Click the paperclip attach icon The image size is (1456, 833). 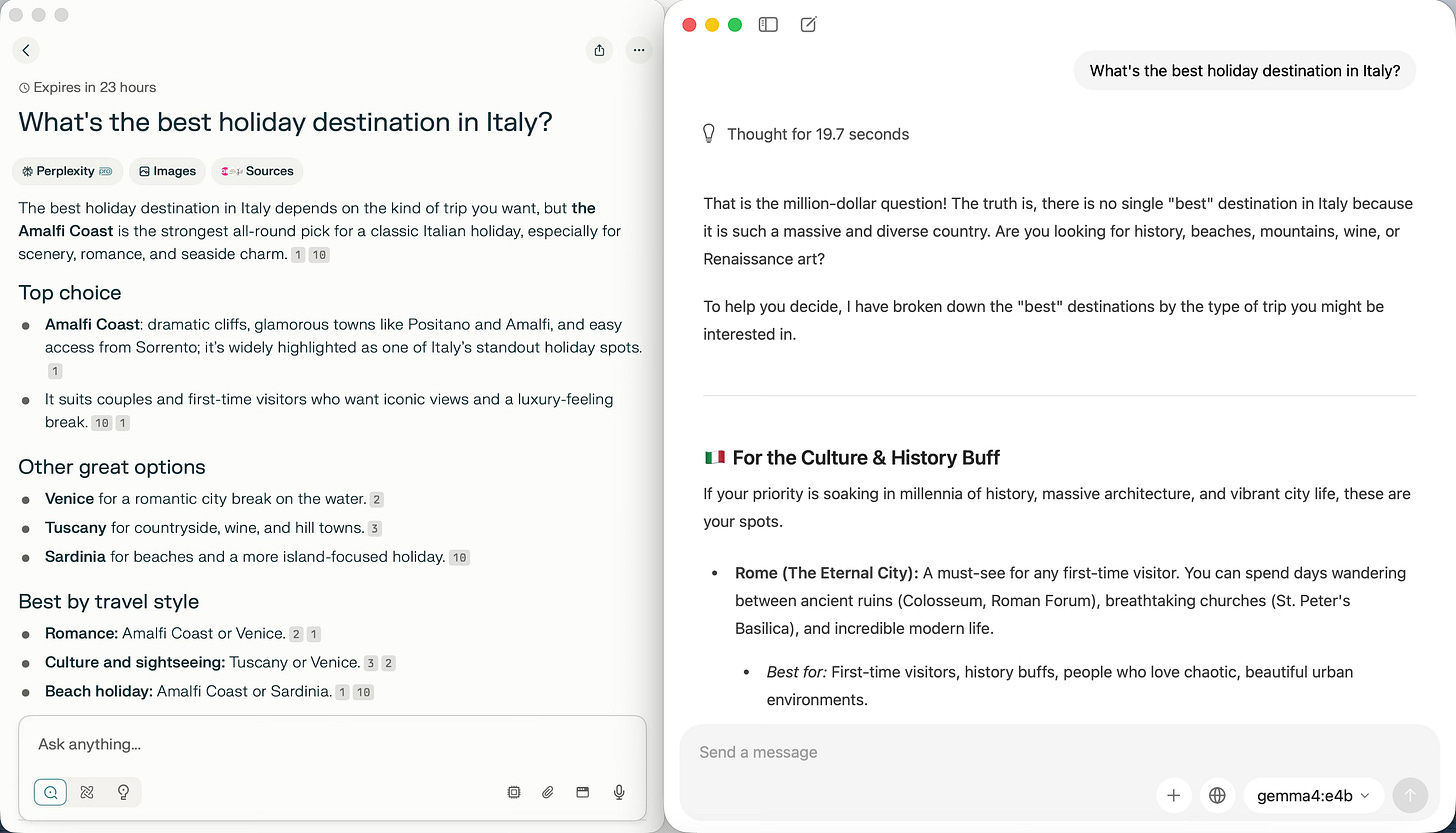[548, 792]
